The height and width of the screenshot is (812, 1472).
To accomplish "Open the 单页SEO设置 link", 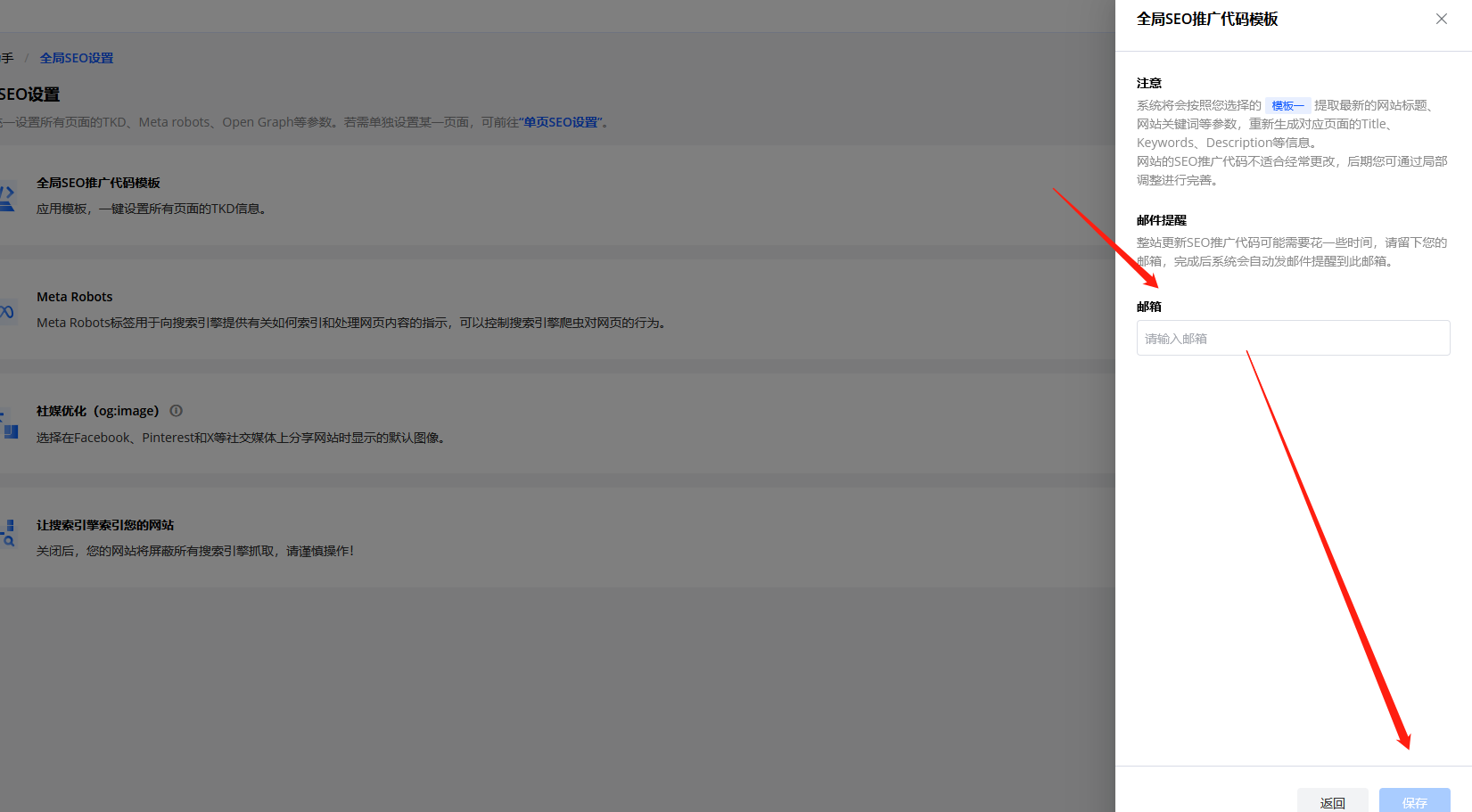I will tap(562, 122).
